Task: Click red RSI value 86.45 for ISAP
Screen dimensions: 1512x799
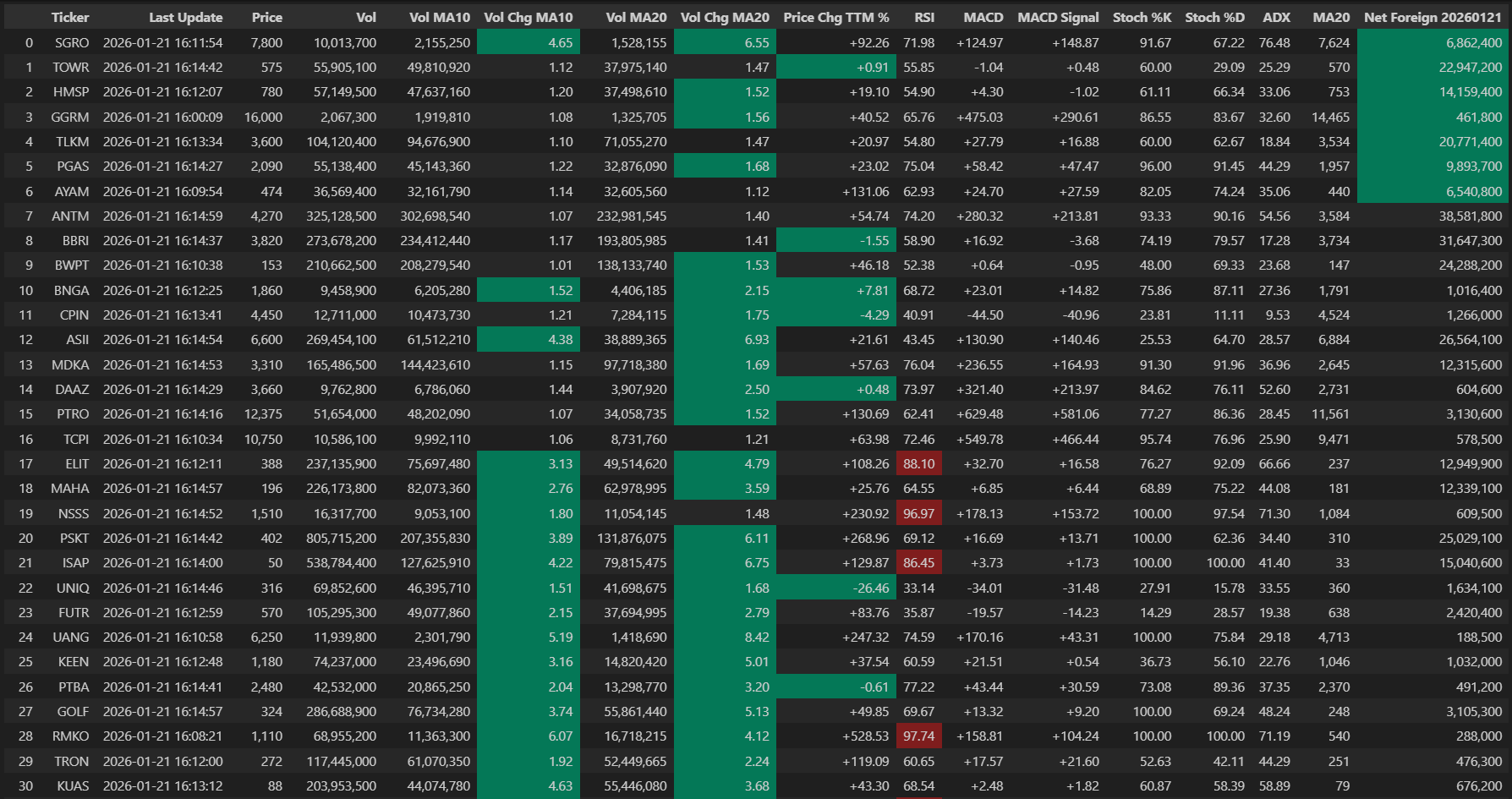Action: (919, 562)
